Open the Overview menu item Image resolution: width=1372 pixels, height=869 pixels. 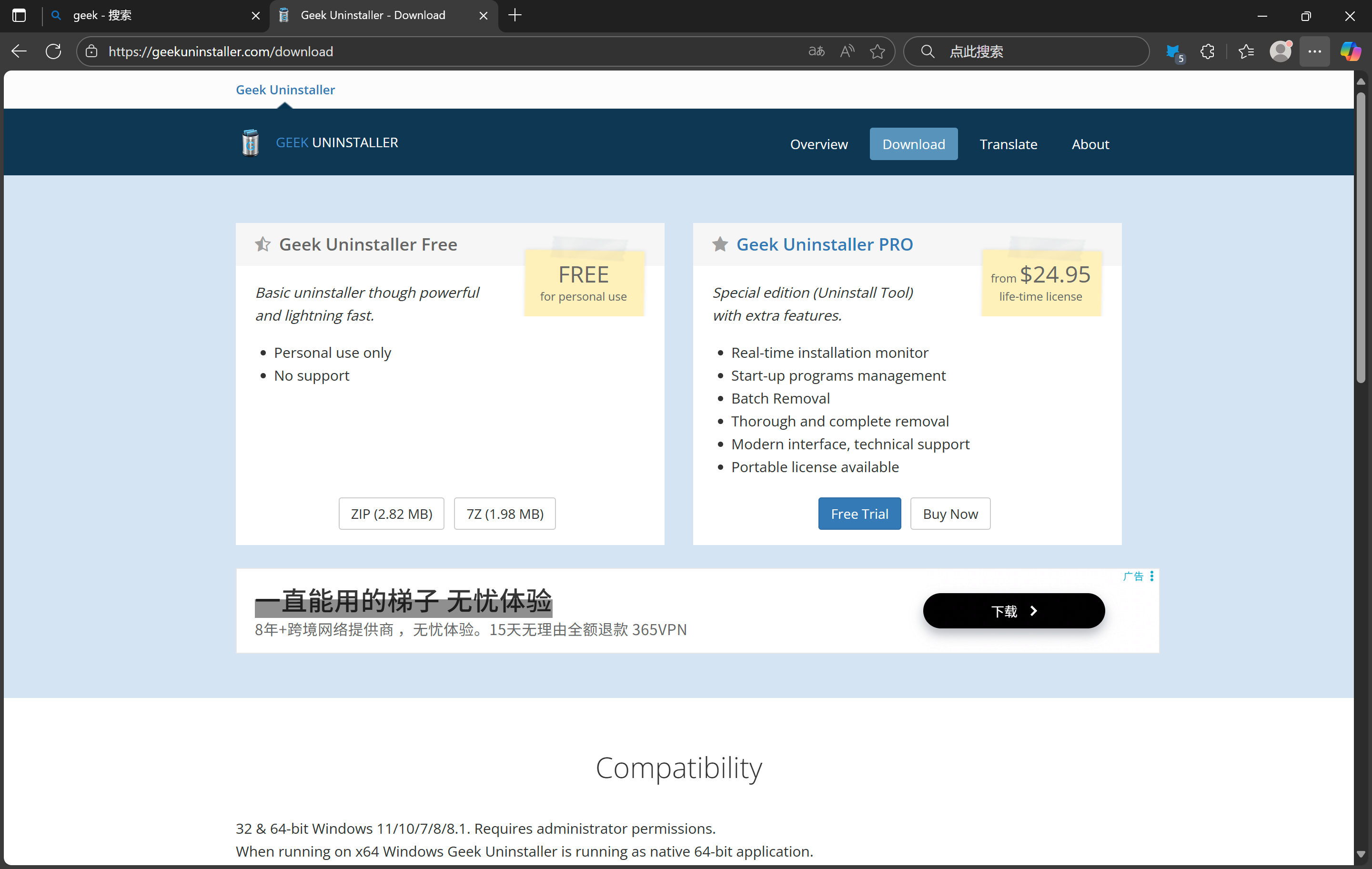819,144
